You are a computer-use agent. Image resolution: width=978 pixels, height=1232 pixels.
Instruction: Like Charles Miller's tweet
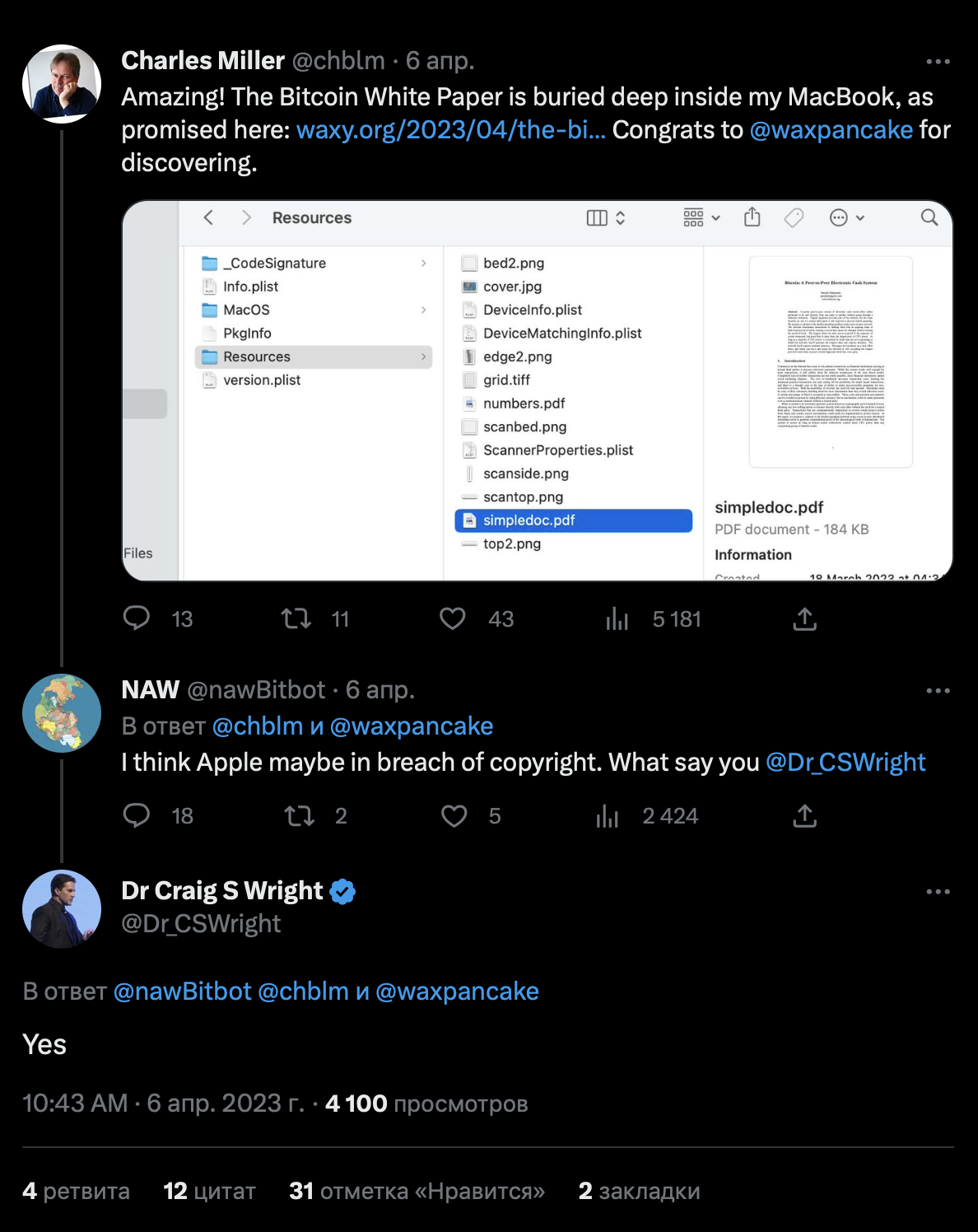(x=453, y=618)
